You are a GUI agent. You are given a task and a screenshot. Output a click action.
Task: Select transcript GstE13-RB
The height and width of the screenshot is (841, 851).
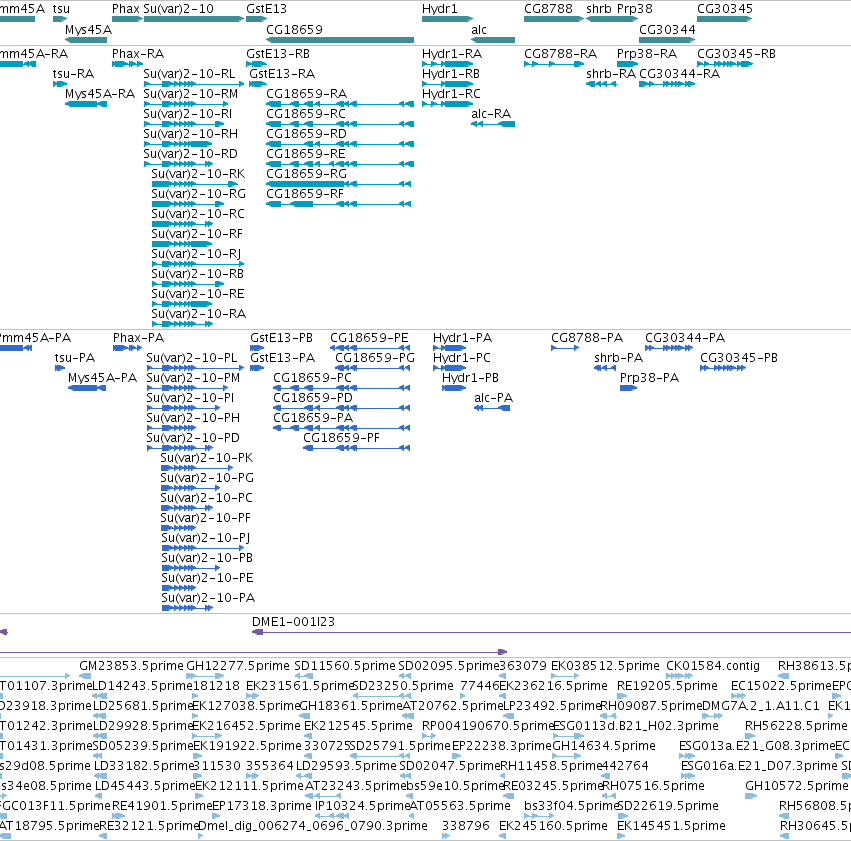tap(278, 54)
